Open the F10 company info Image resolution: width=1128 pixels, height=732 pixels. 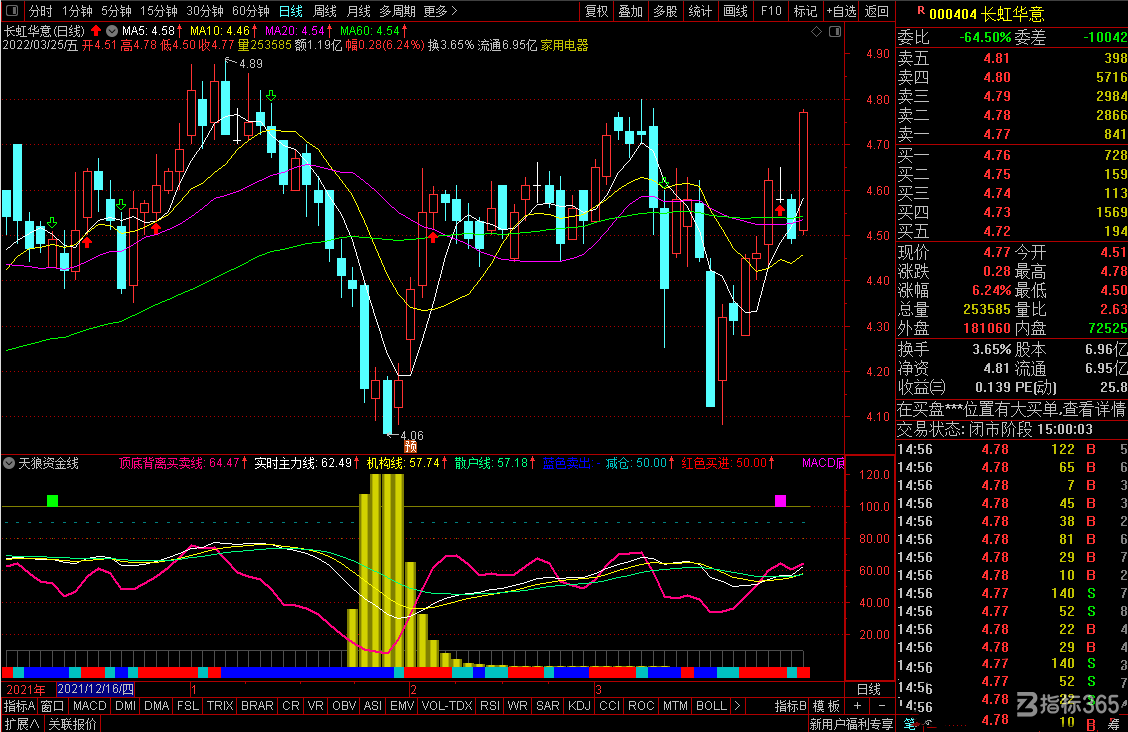click(x=770, y=11)
